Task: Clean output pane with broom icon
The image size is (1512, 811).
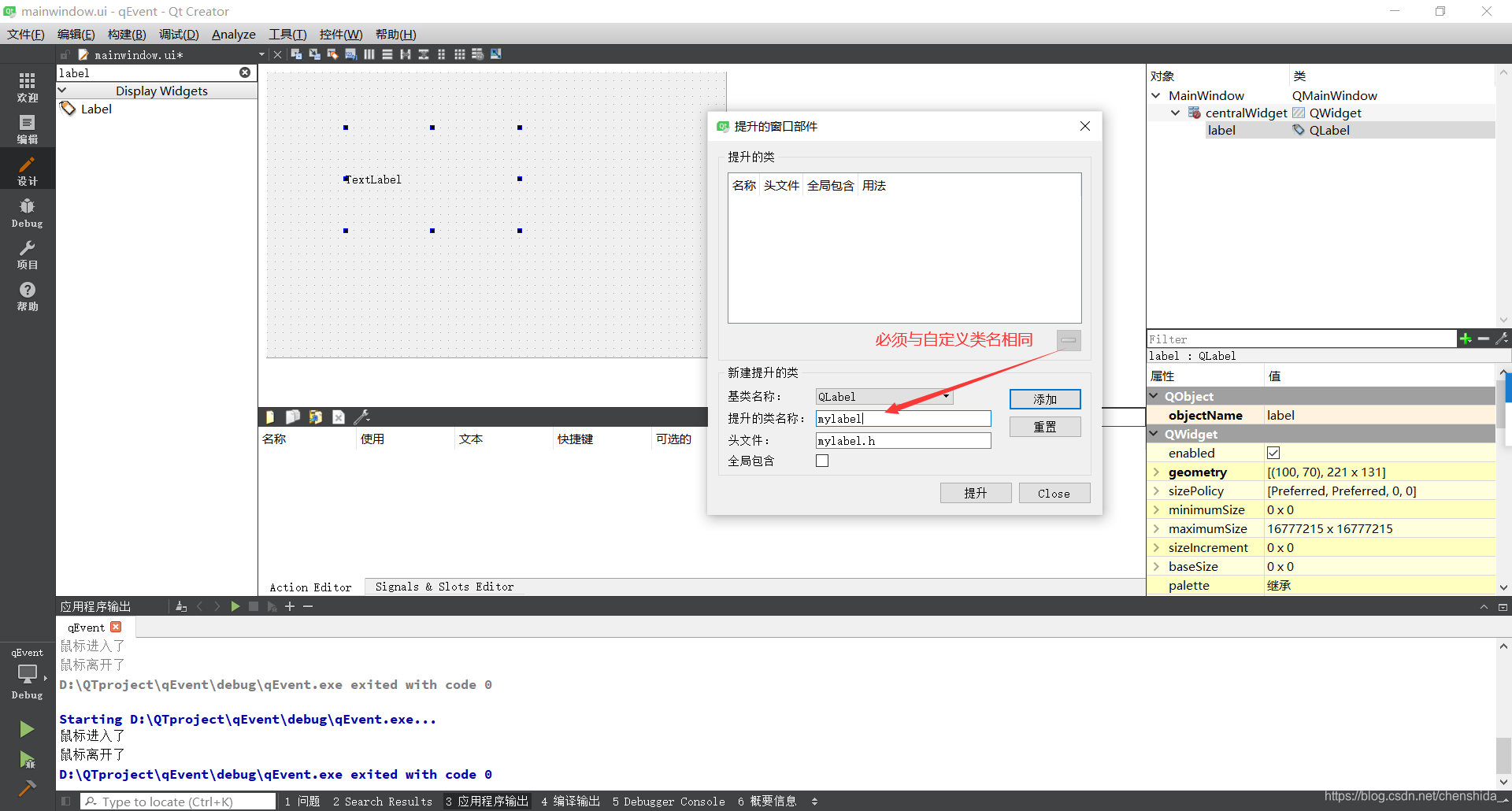Action: [x=181, y=606]
